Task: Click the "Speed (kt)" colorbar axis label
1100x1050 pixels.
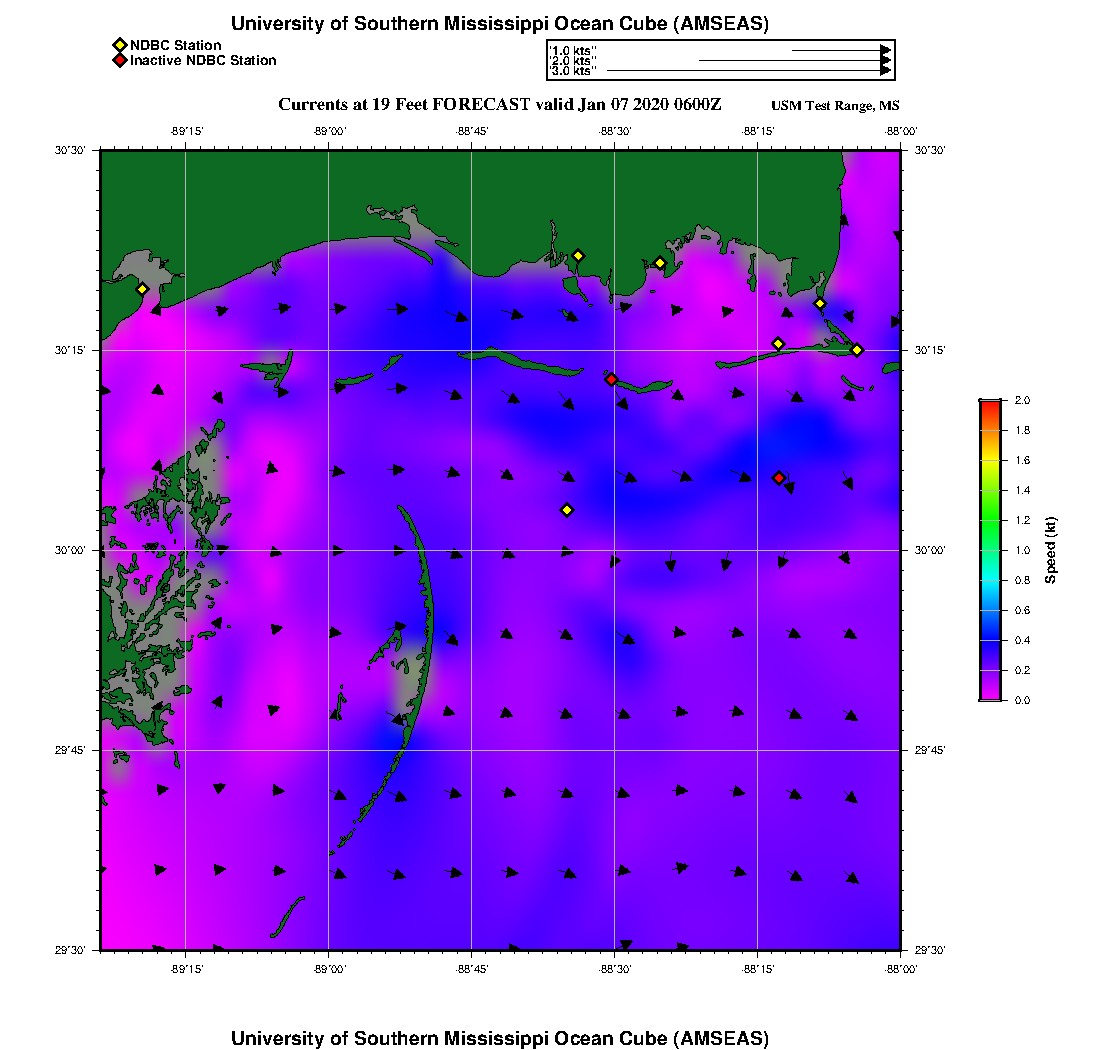Action: click(1051, 550)
